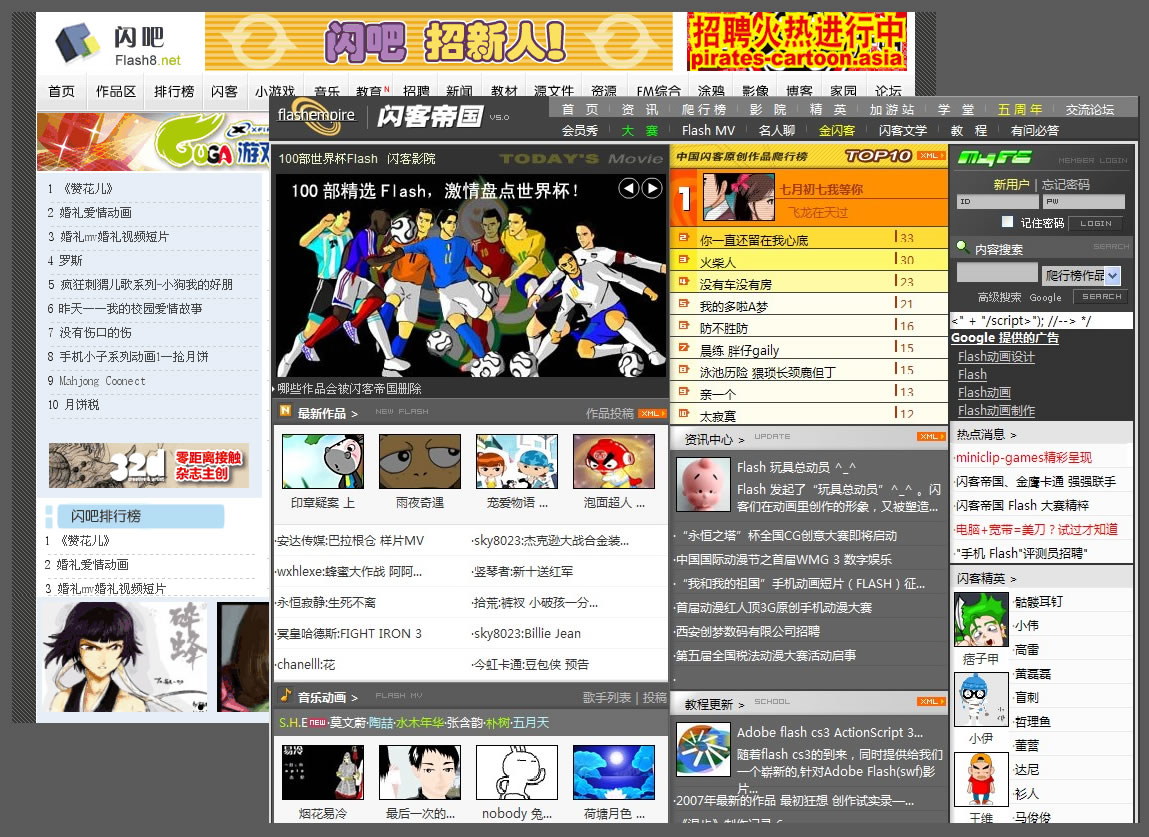Open 爬行榜作品 search dropdown
The height and width of the screenshot is (837, 1149).
1082,276
